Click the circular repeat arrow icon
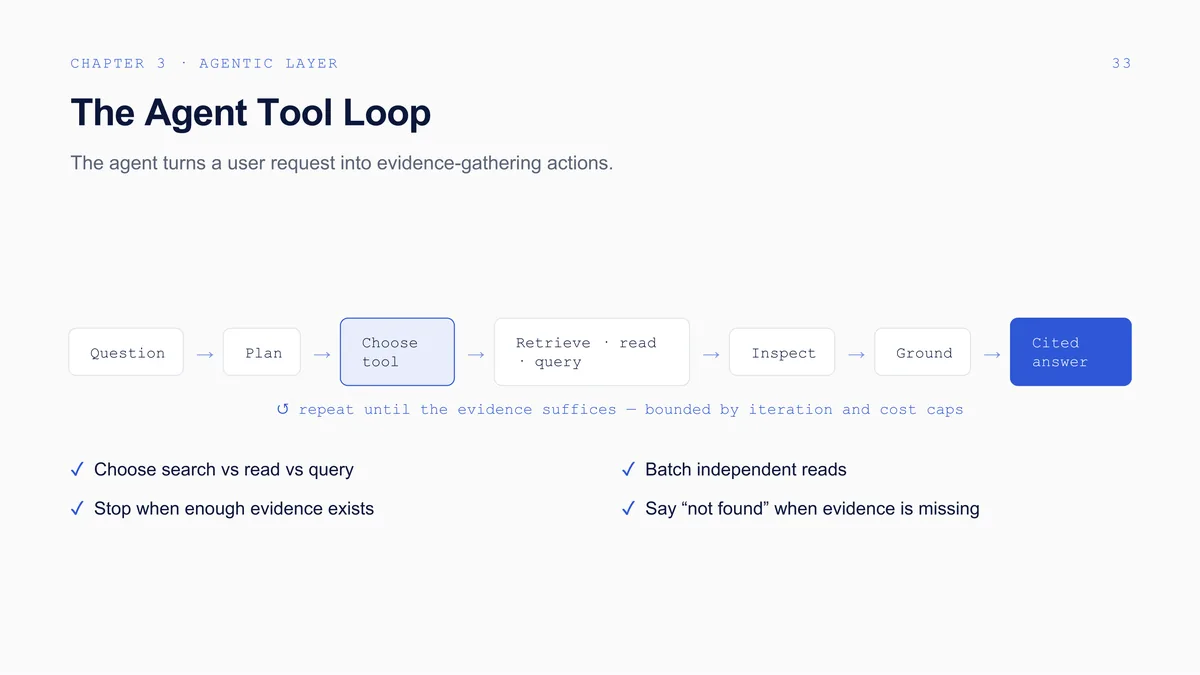This screenshot has height=675, width=1200. tap(282, 409)
